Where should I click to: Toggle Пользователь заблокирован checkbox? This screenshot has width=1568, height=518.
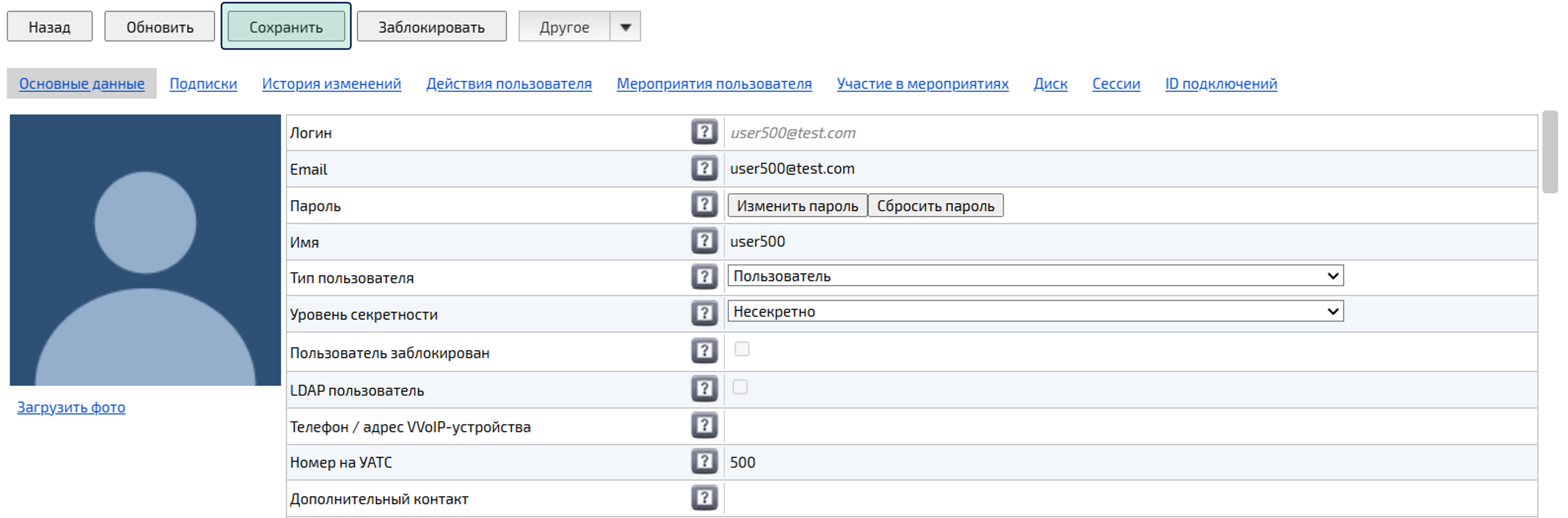point(741,349)
